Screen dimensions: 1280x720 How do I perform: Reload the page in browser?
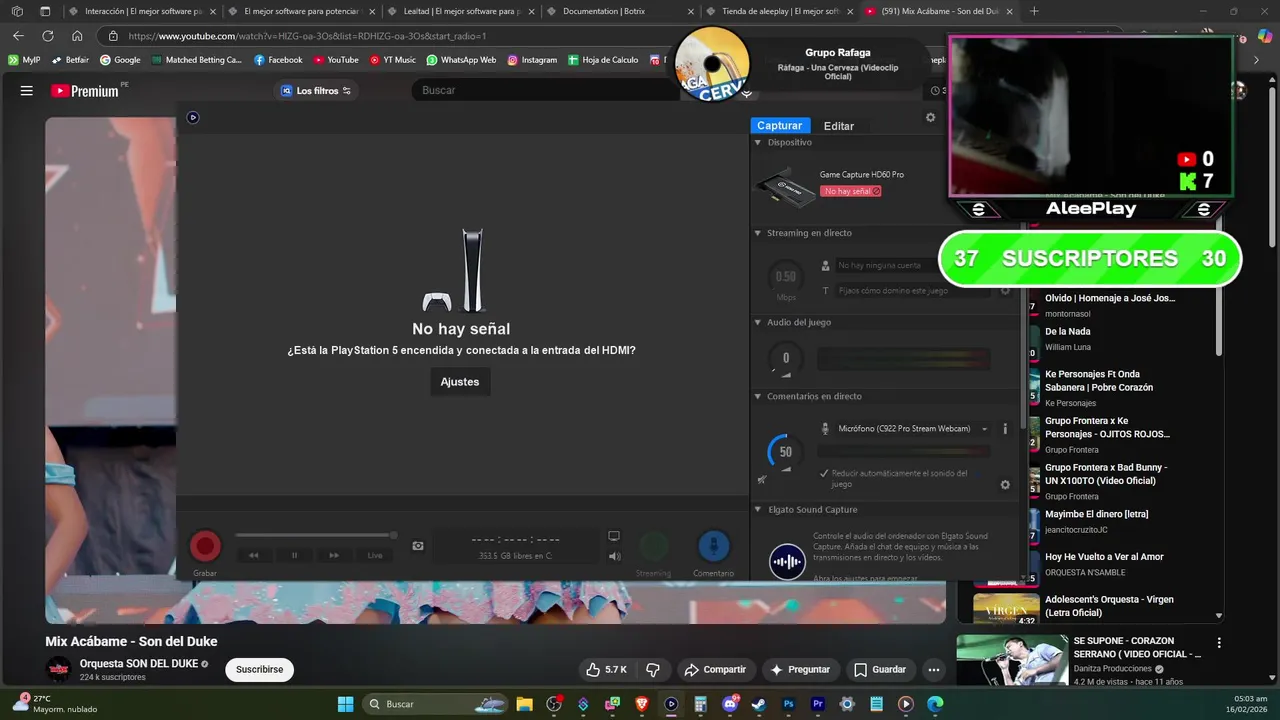pos(47,36)
